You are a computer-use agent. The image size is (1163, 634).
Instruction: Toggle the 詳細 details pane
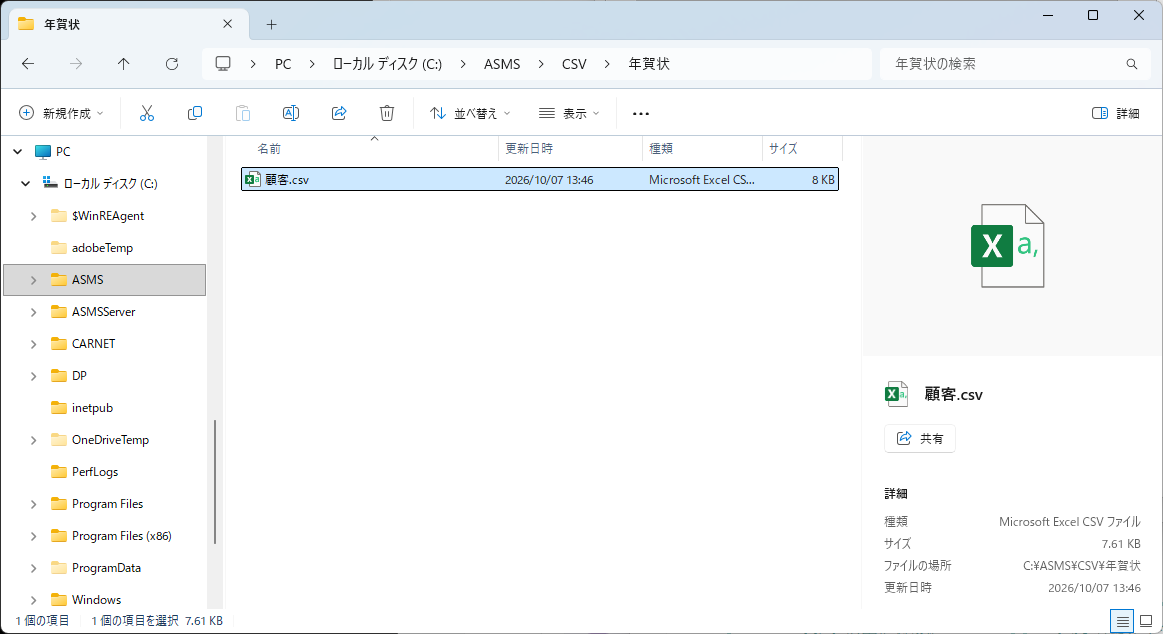pyautogui.click(x=1116, y=113)
